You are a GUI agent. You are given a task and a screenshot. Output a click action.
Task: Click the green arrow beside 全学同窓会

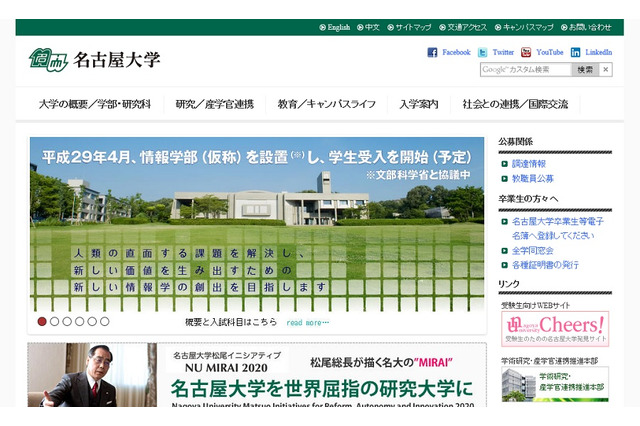tap(504, 251)
